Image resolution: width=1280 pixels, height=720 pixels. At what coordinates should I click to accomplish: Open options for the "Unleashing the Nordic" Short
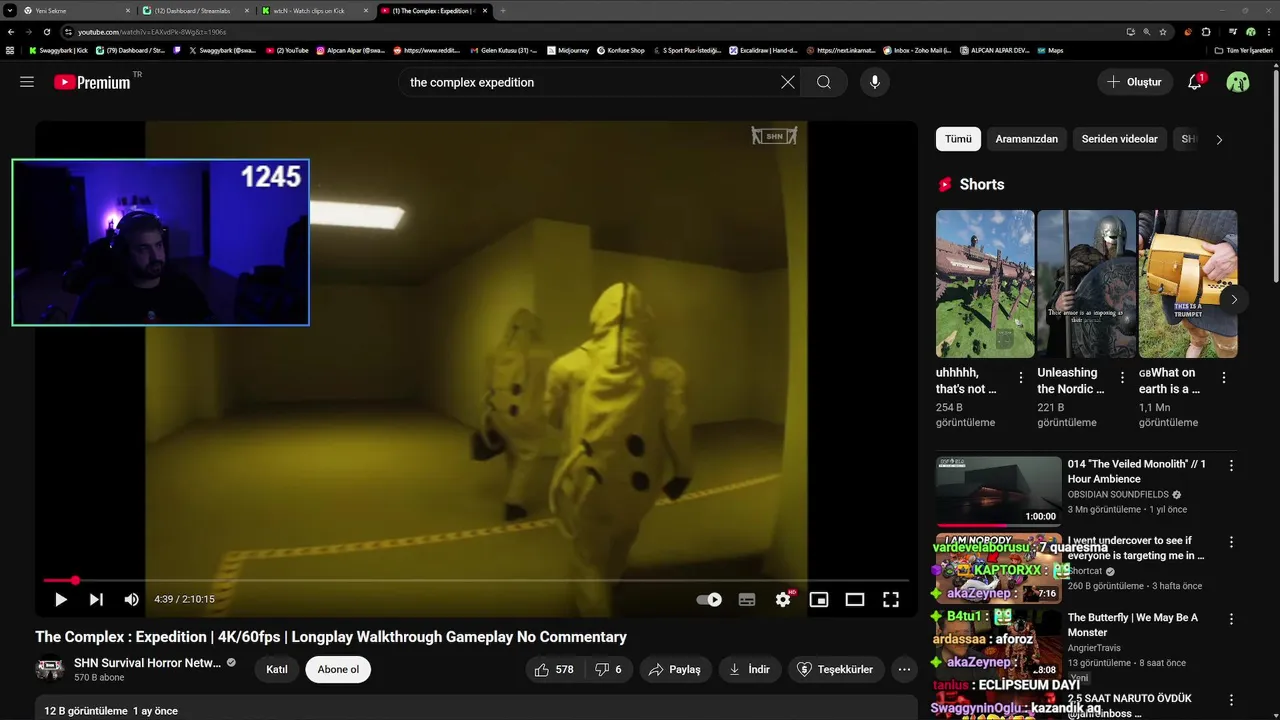pyautogui.click(x=1122, y=378)
